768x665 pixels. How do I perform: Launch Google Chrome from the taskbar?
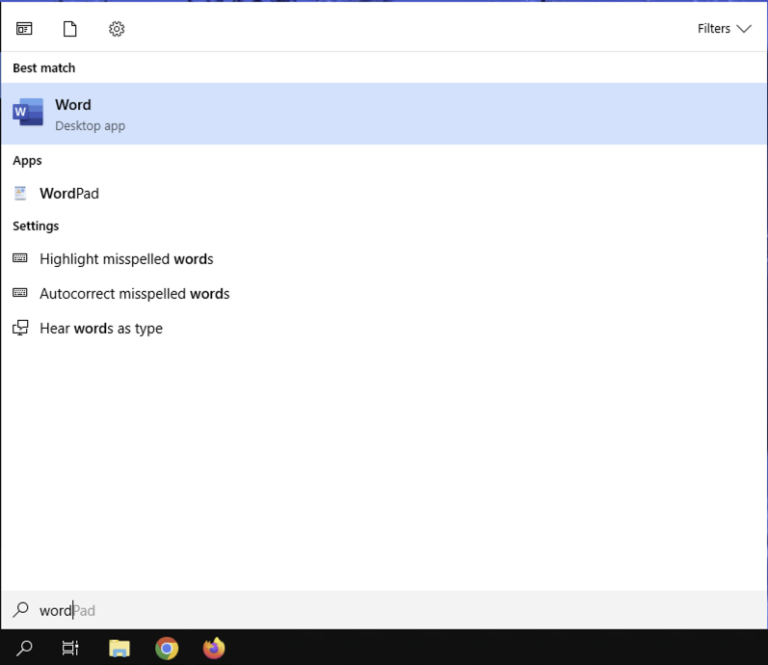coord(167,648)
